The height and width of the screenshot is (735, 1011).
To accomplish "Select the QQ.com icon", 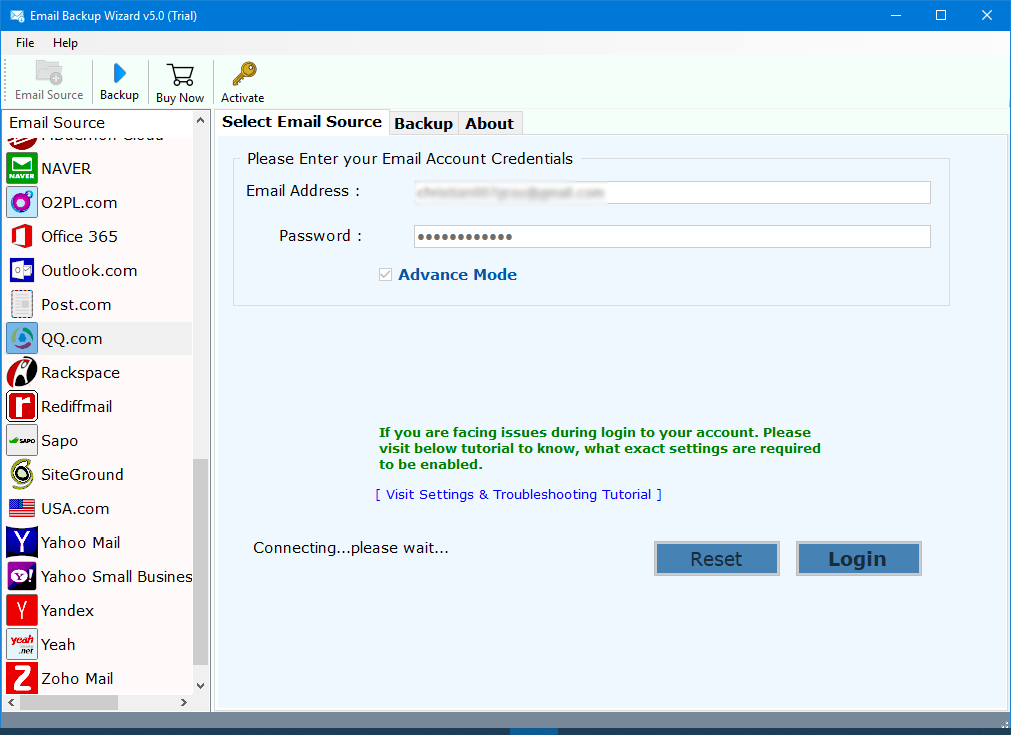I will (22, 338).
